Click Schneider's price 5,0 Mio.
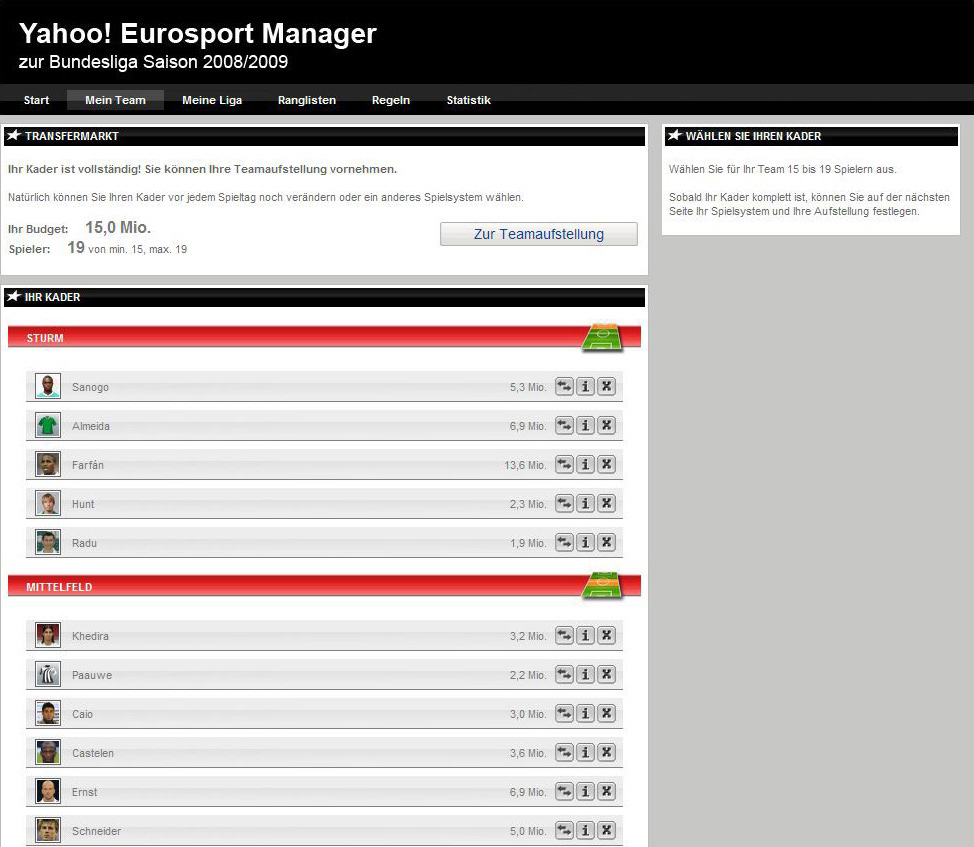 [528, 831]
